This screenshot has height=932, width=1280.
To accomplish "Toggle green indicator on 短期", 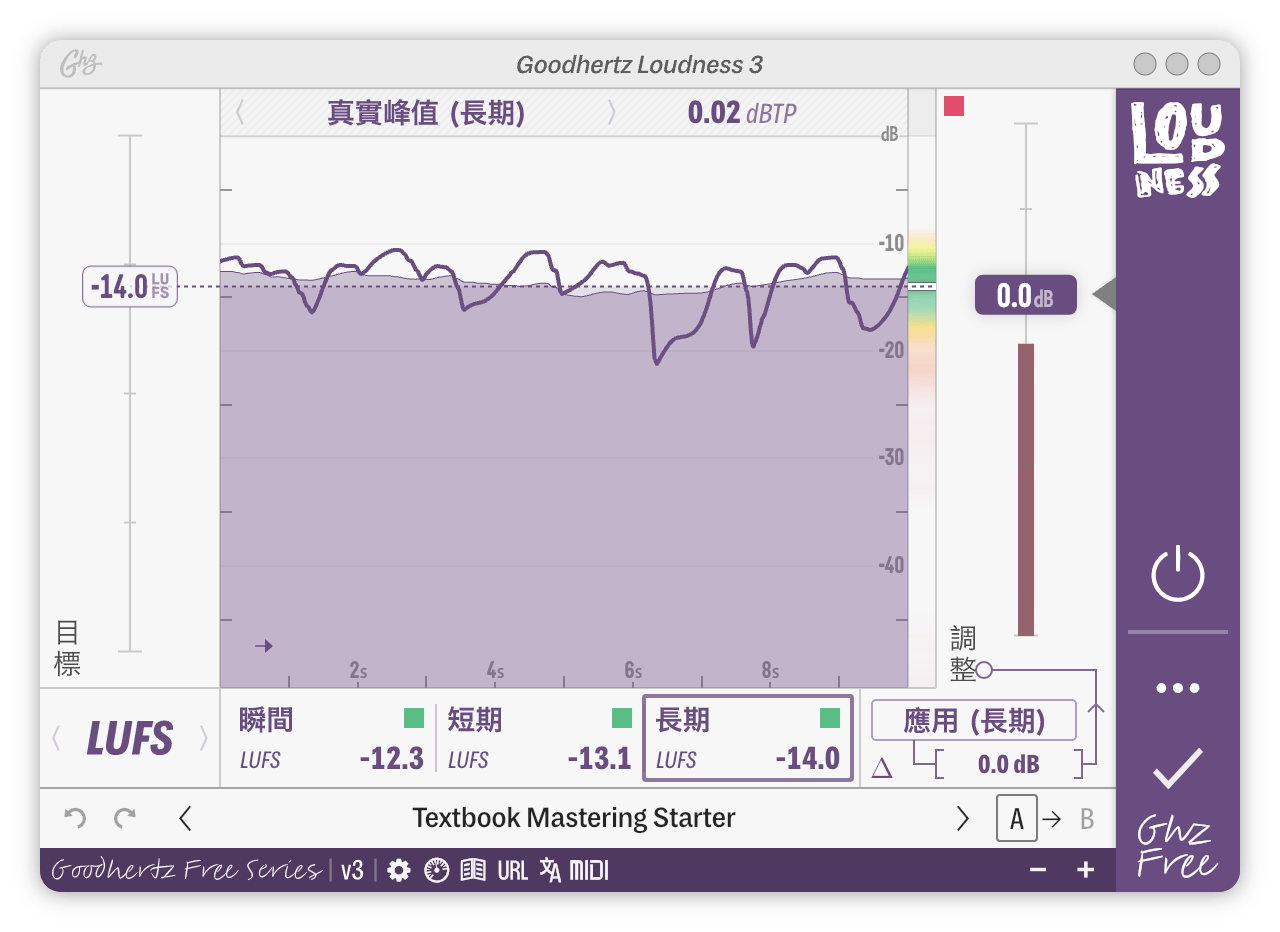I will pos(622,718).
